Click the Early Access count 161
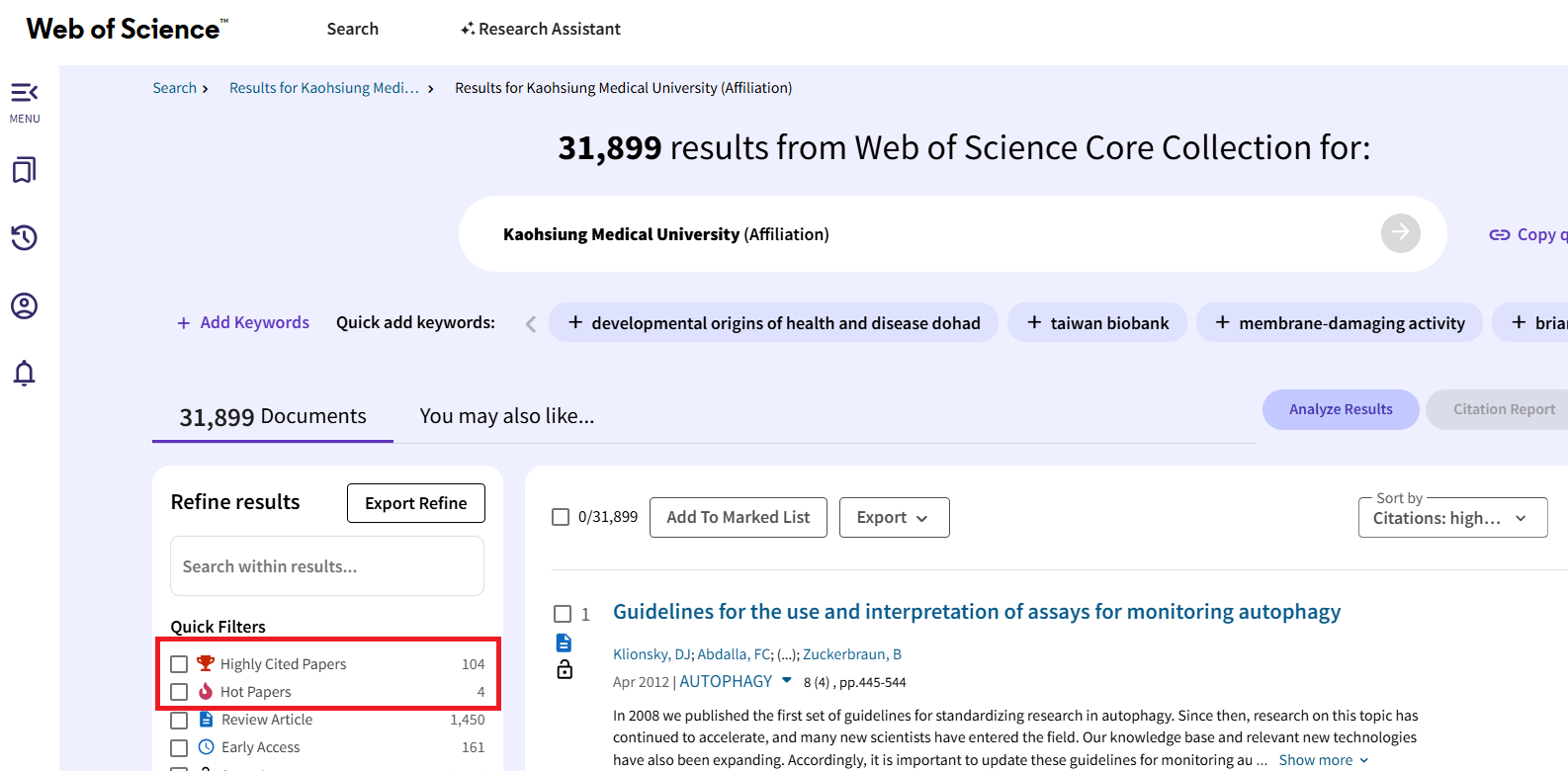This screenshot has width=1568, height=771. (474, 747)
